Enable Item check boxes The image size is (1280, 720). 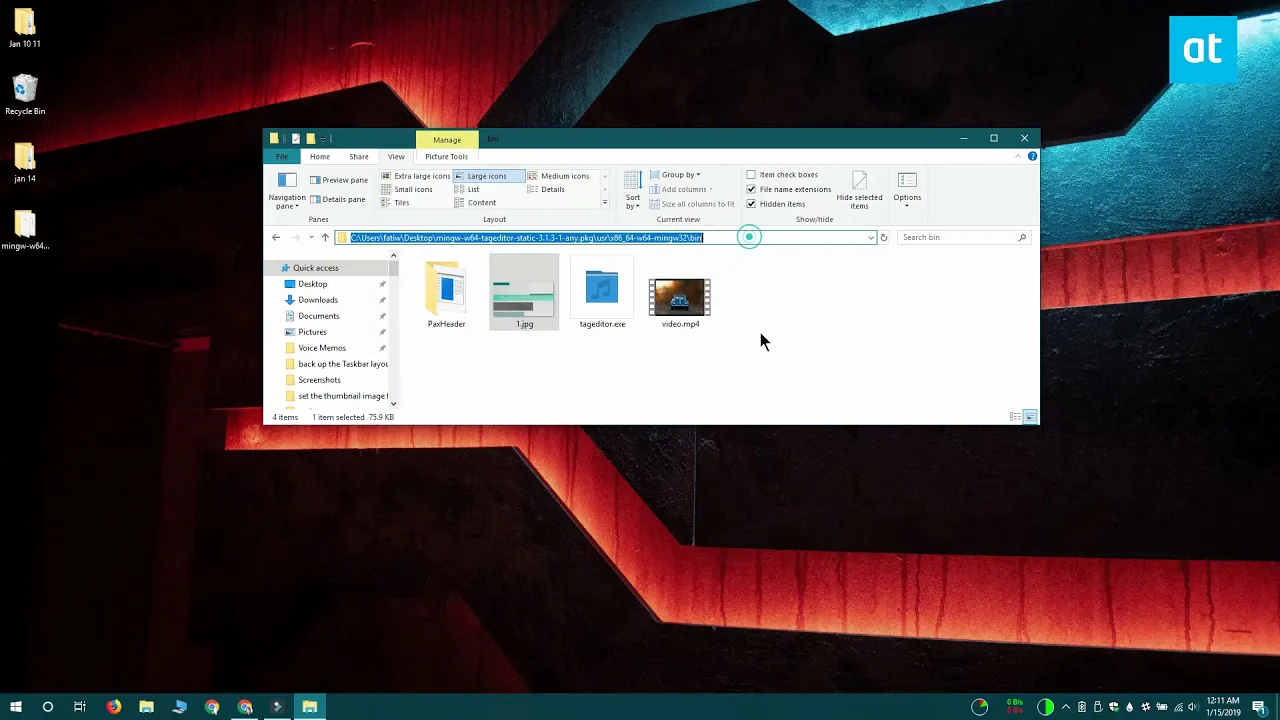pyautogui.click(x=751, y=175)
